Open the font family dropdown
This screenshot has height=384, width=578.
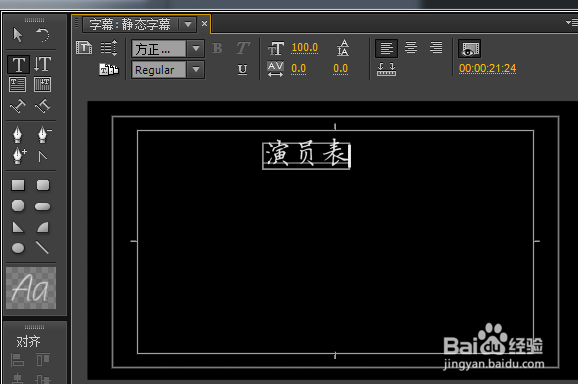196,48
